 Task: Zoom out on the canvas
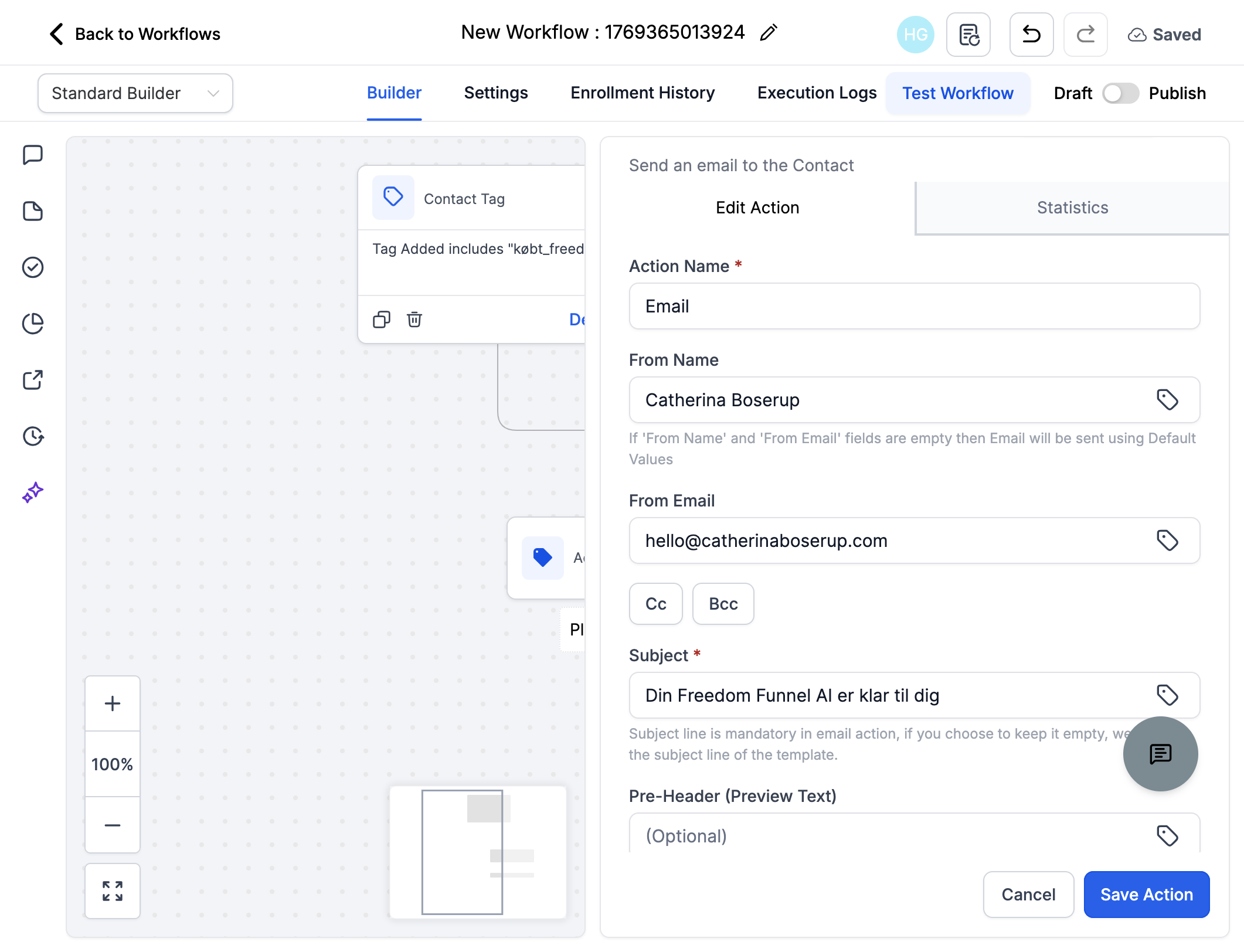pos(113,825)
